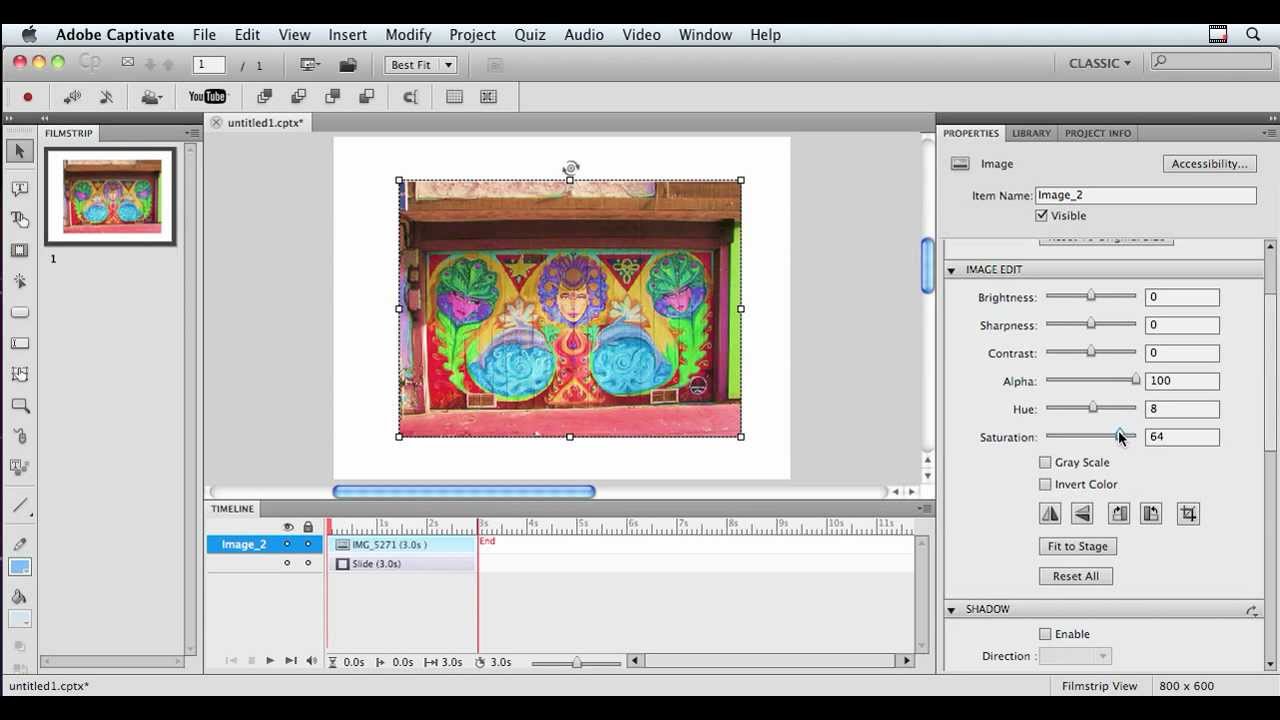Toggle lock dot for Image_2 layer
This screenshot has height=720, width=1280.
pos(308,544)
